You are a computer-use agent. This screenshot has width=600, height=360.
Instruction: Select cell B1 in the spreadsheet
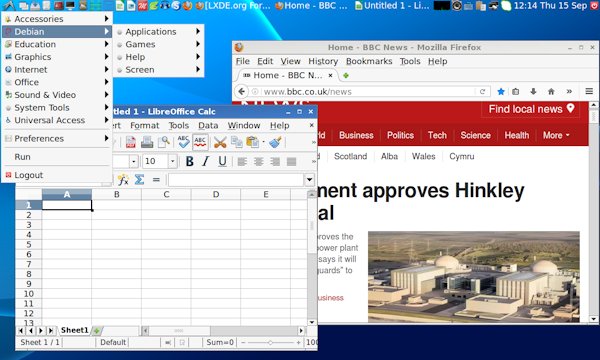116,205
